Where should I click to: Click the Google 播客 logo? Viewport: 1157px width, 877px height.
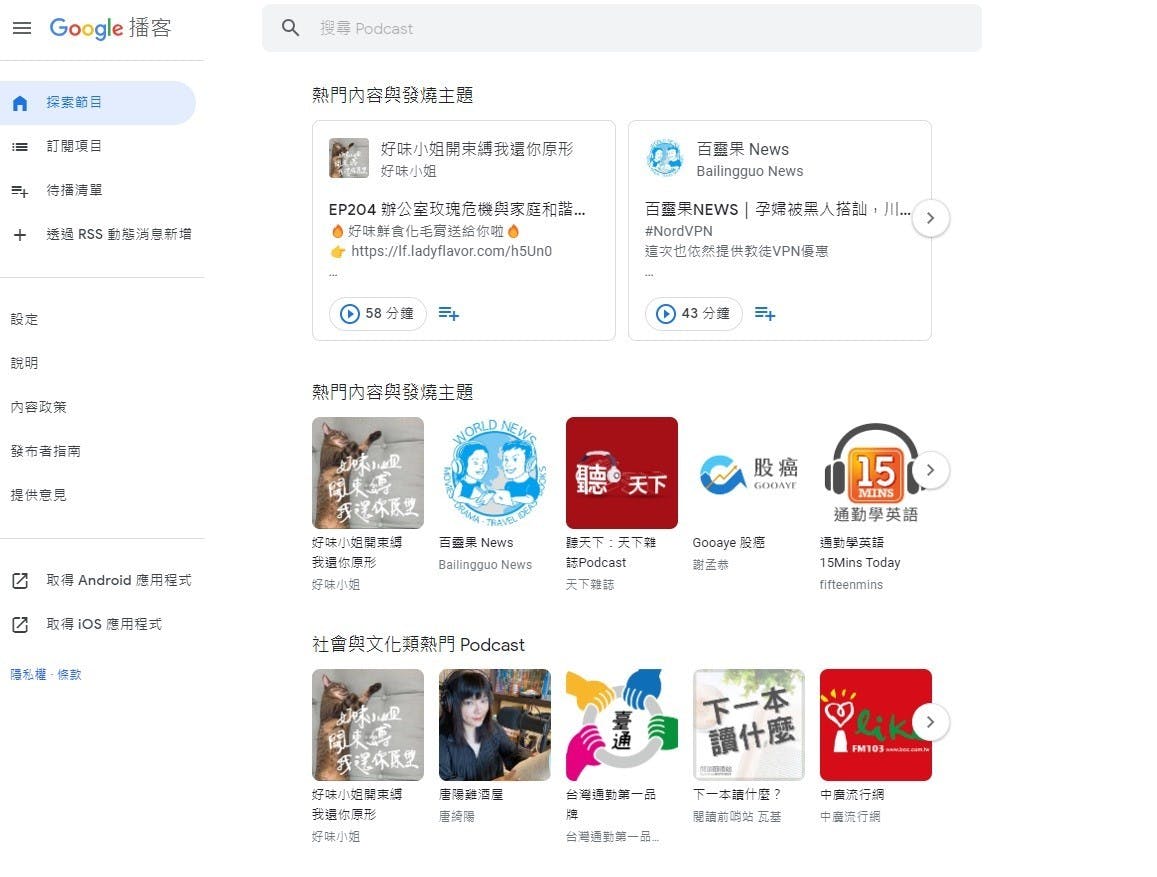(x=111, y=28)
